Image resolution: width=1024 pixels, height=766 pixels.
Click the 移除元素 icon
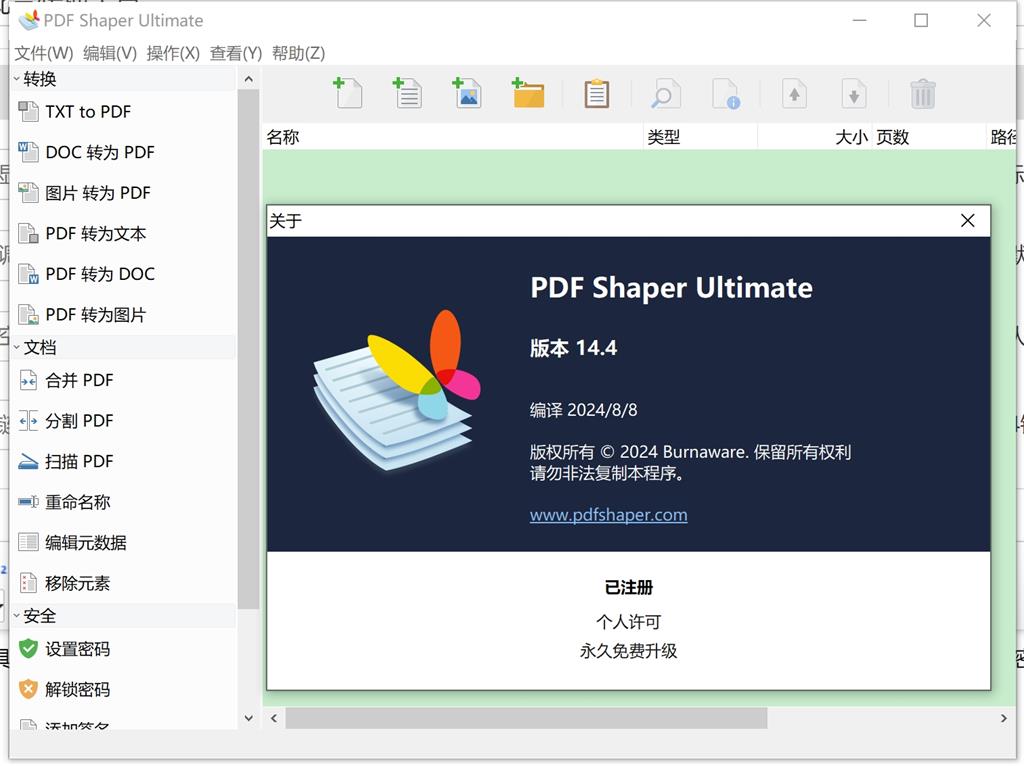point(28,583)
